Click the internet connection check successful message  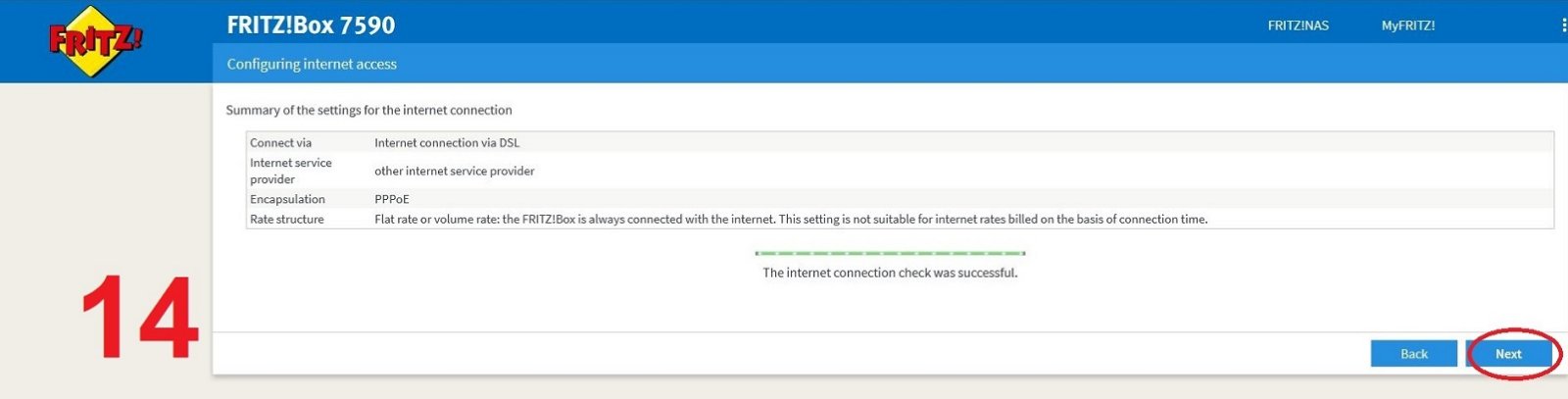coord(890,273)
